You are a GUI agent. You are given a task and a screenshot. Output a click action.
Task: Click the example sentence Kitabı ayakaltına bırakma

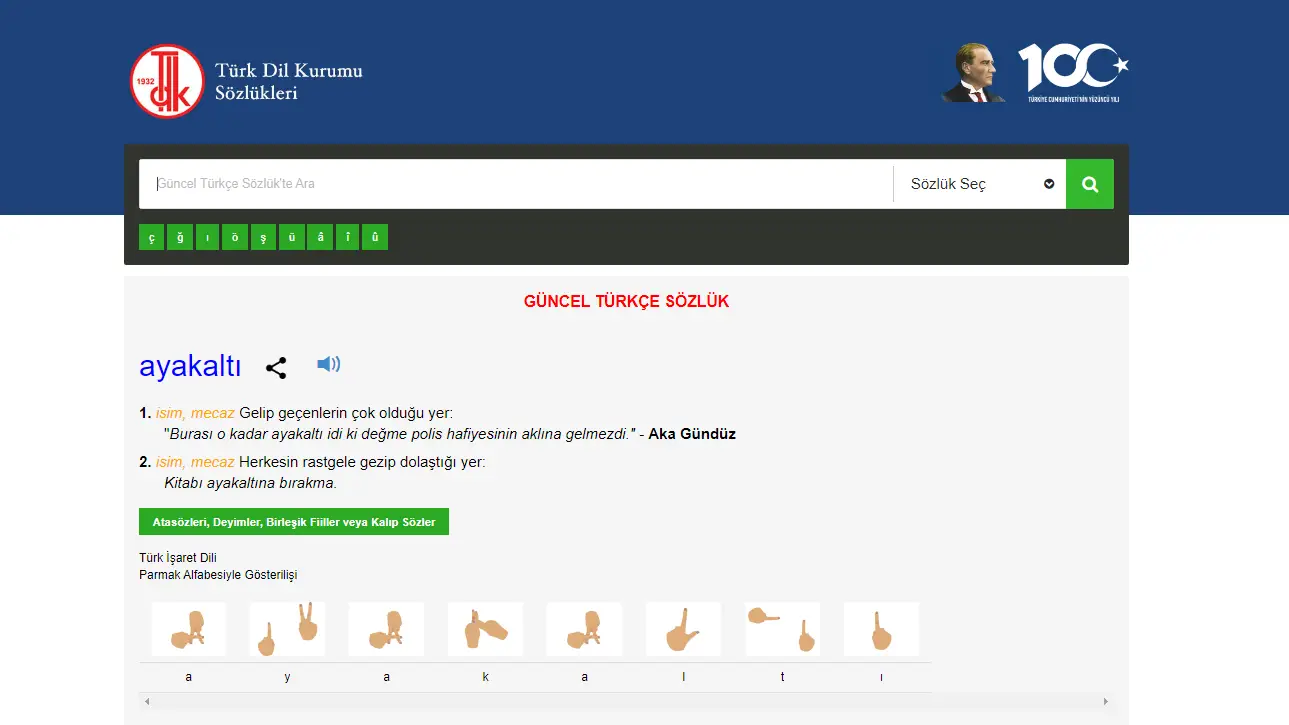pos(251,483)
